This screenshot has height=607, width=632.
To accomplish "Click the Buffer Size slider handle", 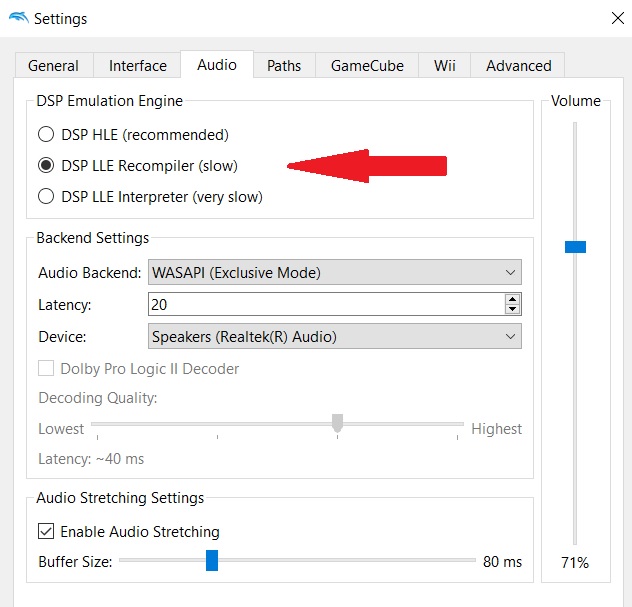I will pyautogui.click(x=212, y=561).
